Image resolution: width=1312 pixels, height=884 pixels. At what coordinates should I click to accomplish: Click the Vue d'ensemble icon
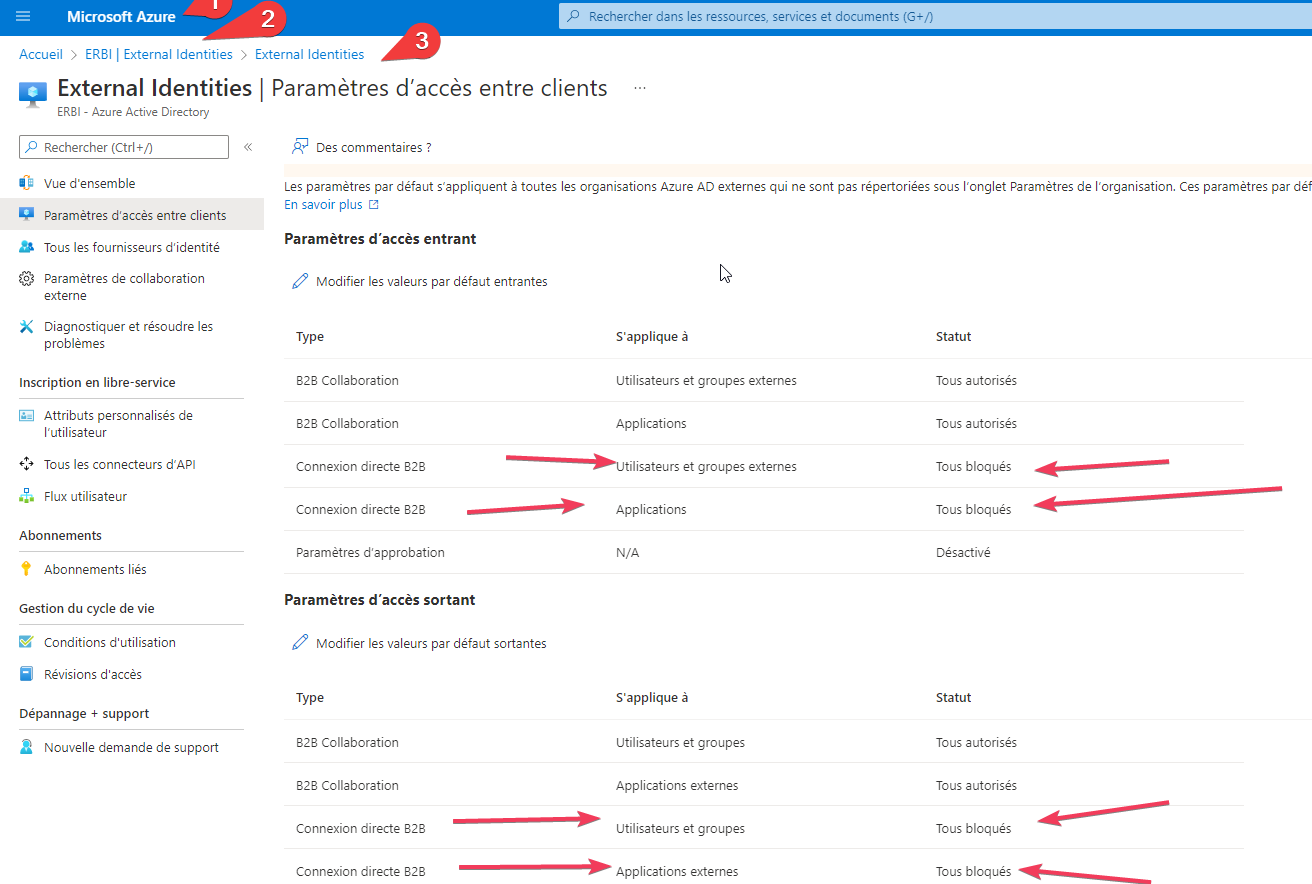tap(27, 183)
